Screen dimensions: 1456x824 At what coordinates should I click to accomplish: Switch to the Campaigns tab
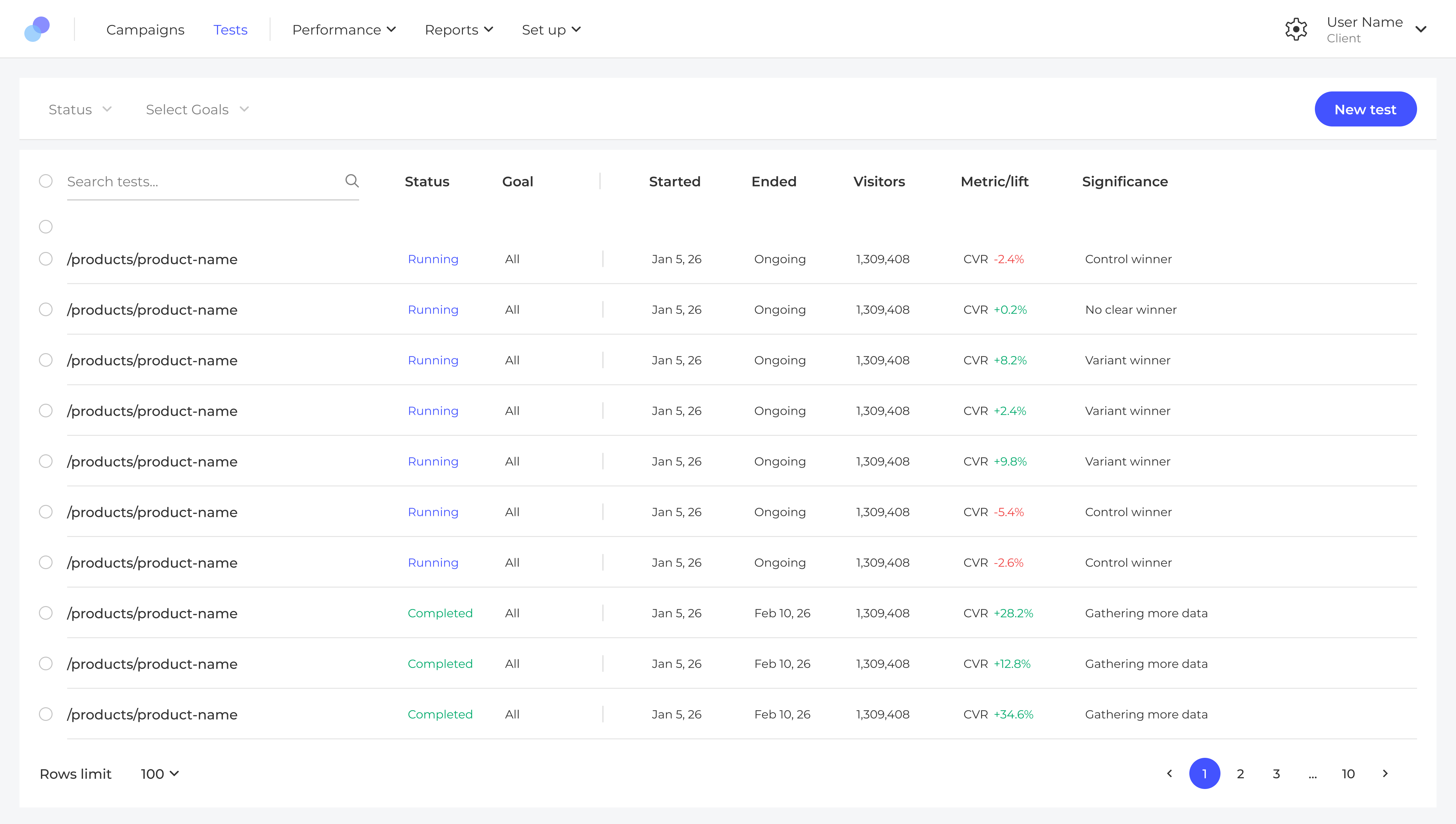point(145,30)
